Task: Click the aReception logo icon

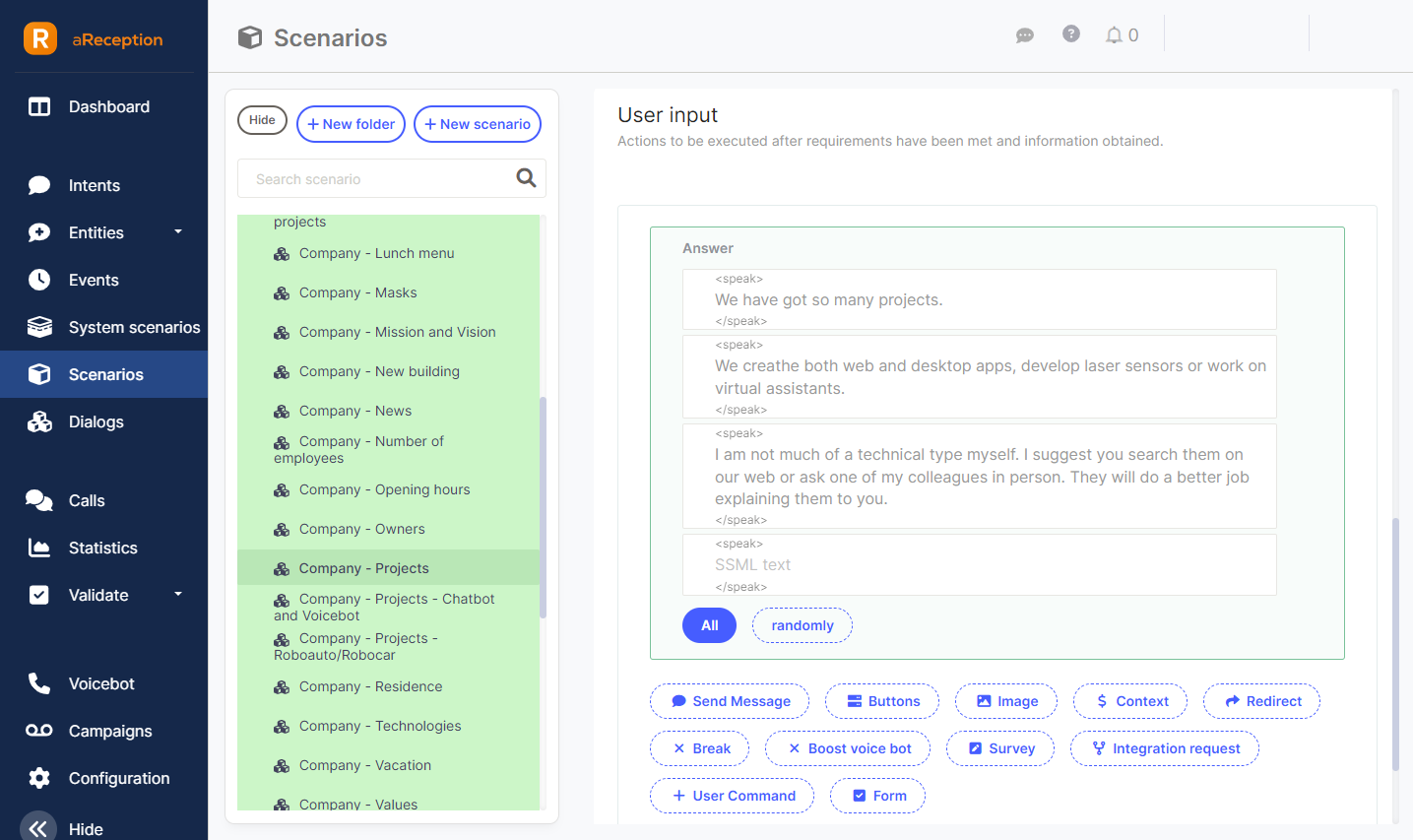Action: point(40,38)
